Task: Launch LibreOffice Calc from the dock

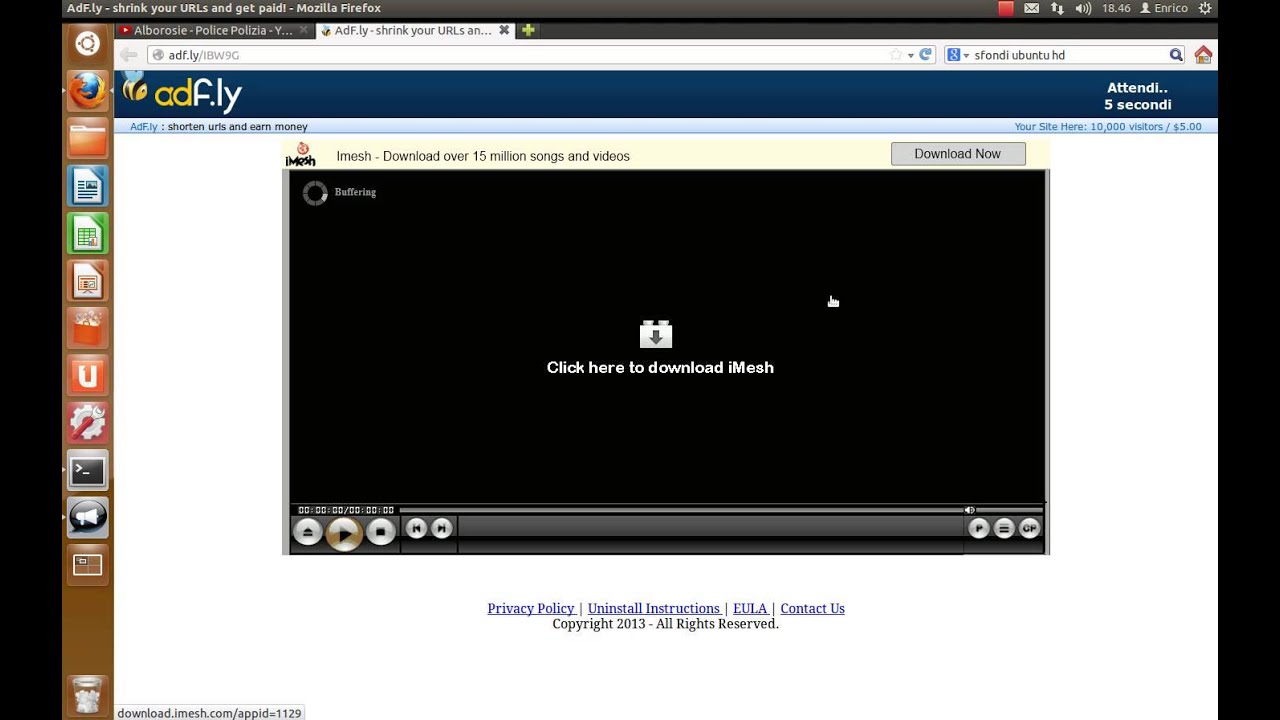Action: point(87,234)
